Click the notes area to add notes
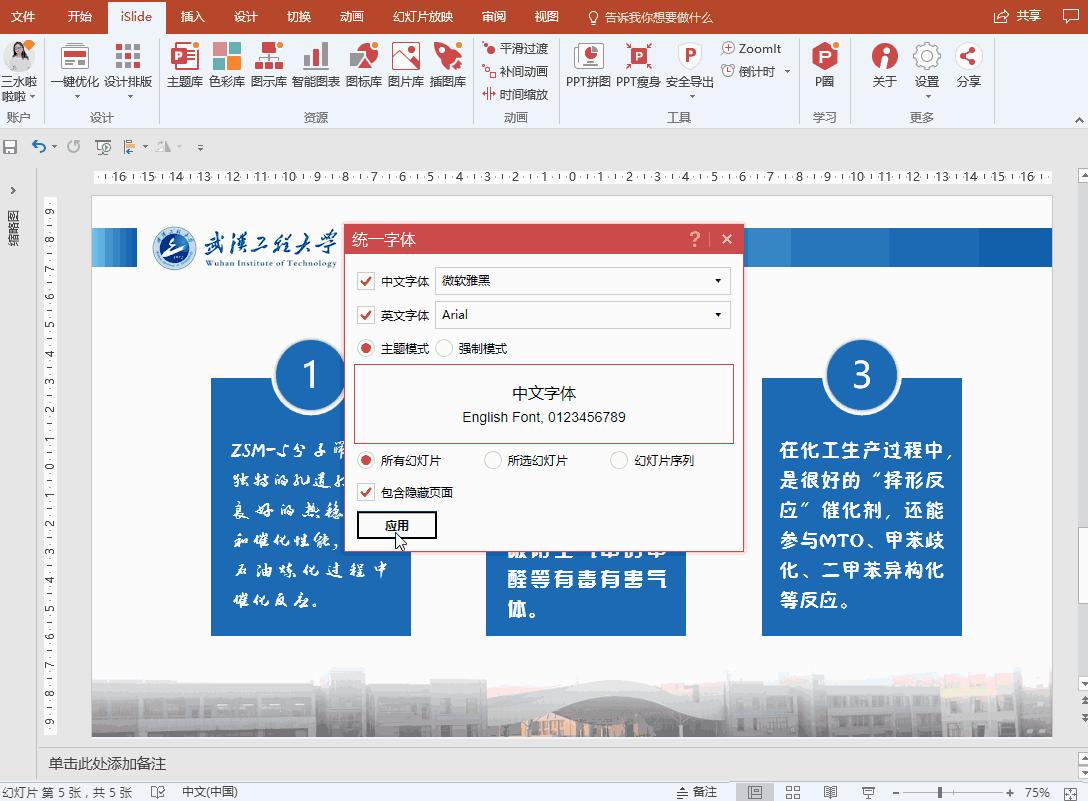The image size is (1088, 801). pos(300,762)
